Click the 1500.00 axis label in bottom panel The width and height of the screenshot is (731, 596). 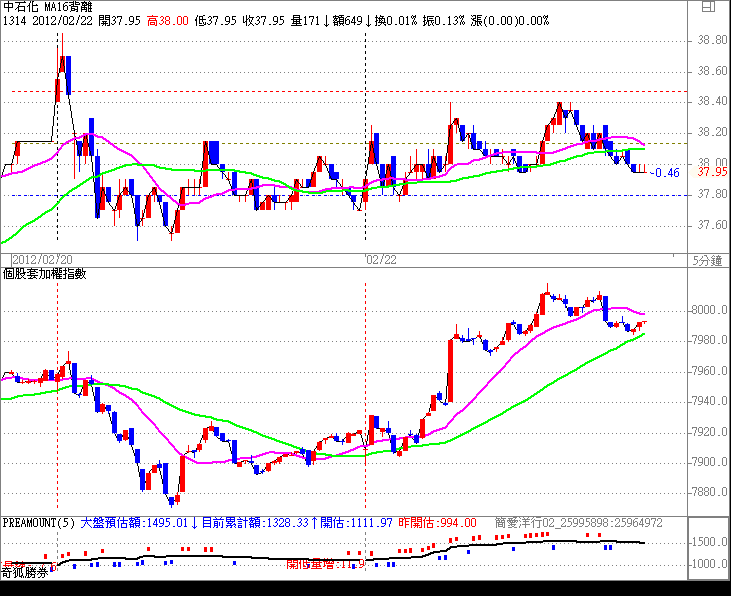click(x=711, y=542)
